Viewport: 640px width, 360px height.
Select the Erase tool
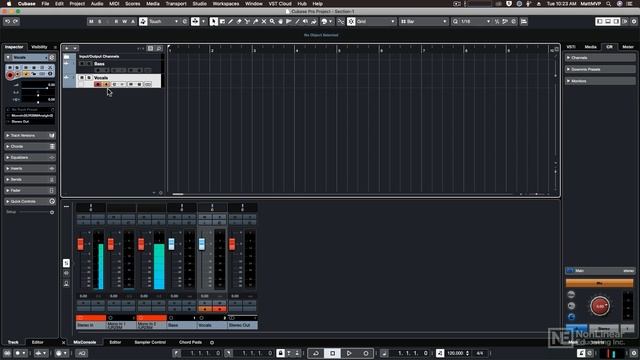[239, 21]
